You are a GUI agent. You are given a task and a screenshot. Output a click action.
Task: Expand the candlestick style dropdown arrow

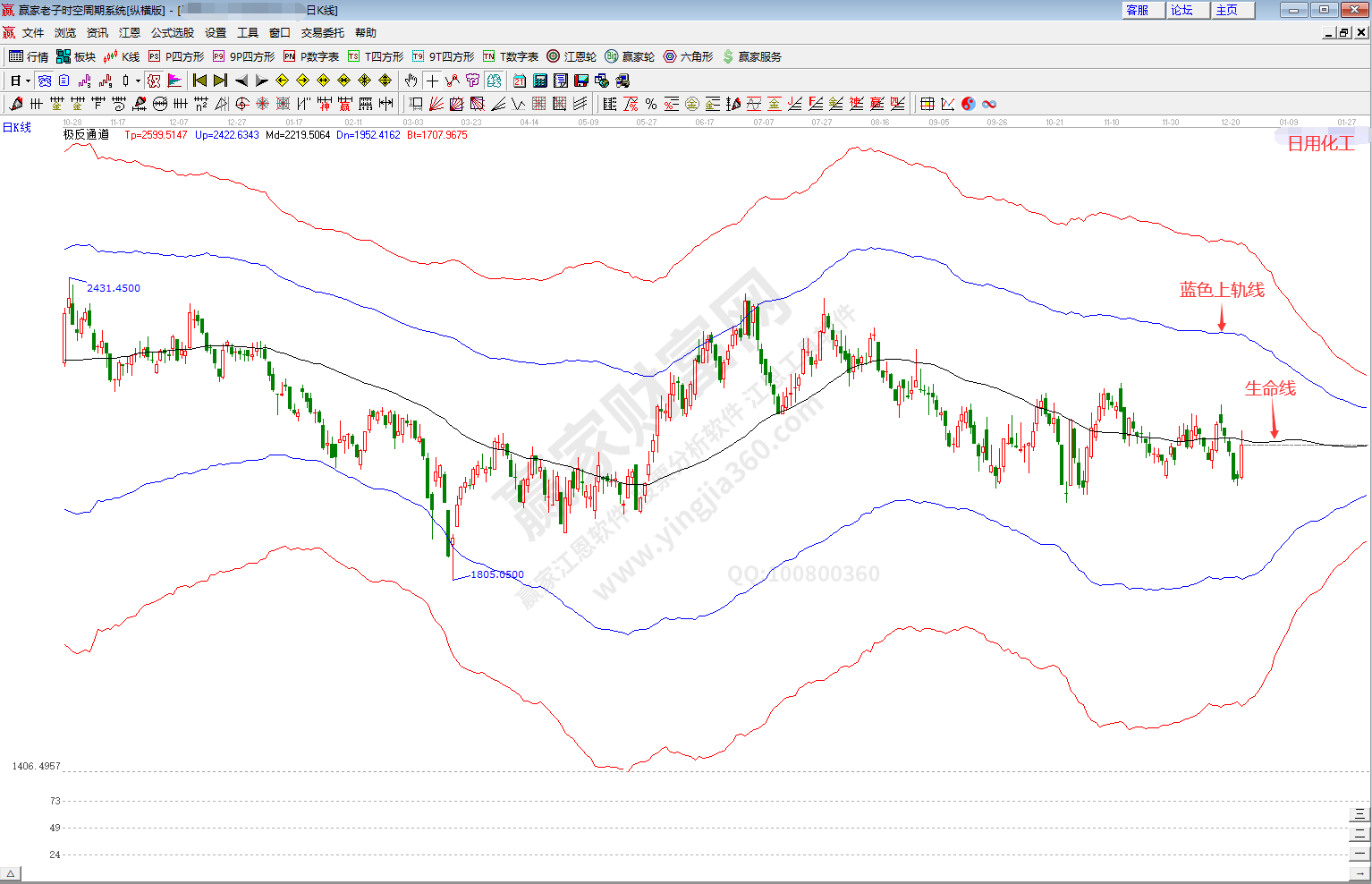coord(138,81)
